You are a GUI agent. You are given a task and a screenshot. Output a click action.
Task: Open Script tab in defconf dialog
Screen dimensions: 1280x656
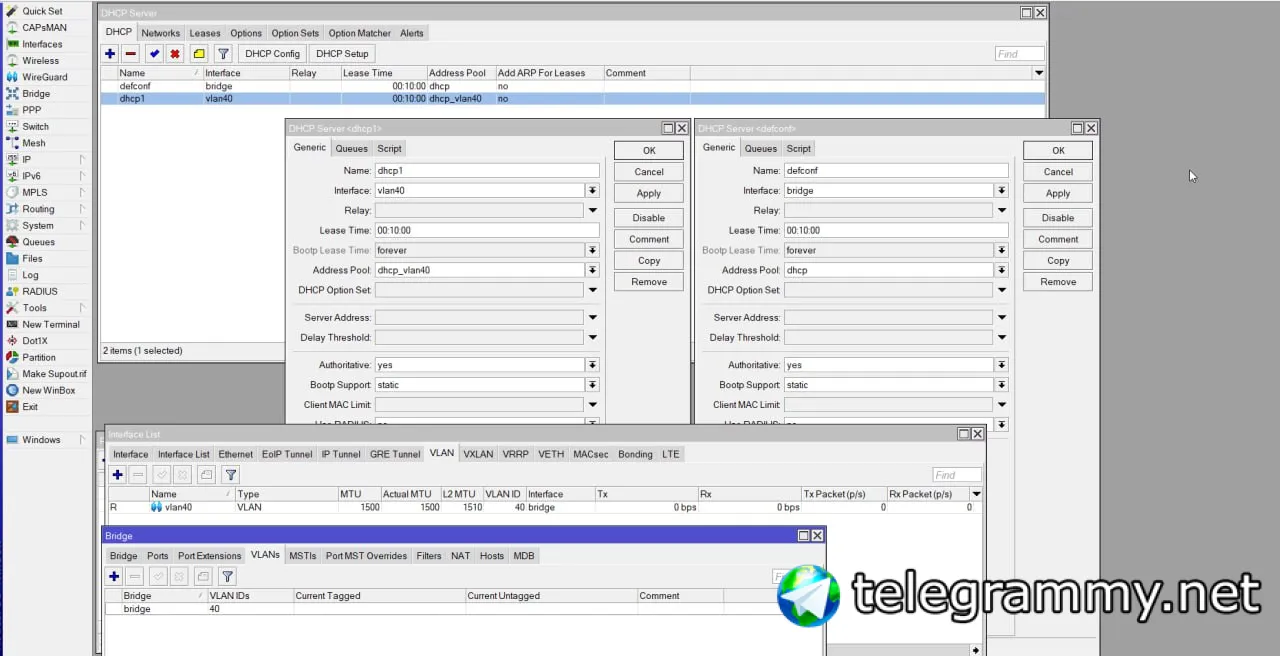[798, 149]
